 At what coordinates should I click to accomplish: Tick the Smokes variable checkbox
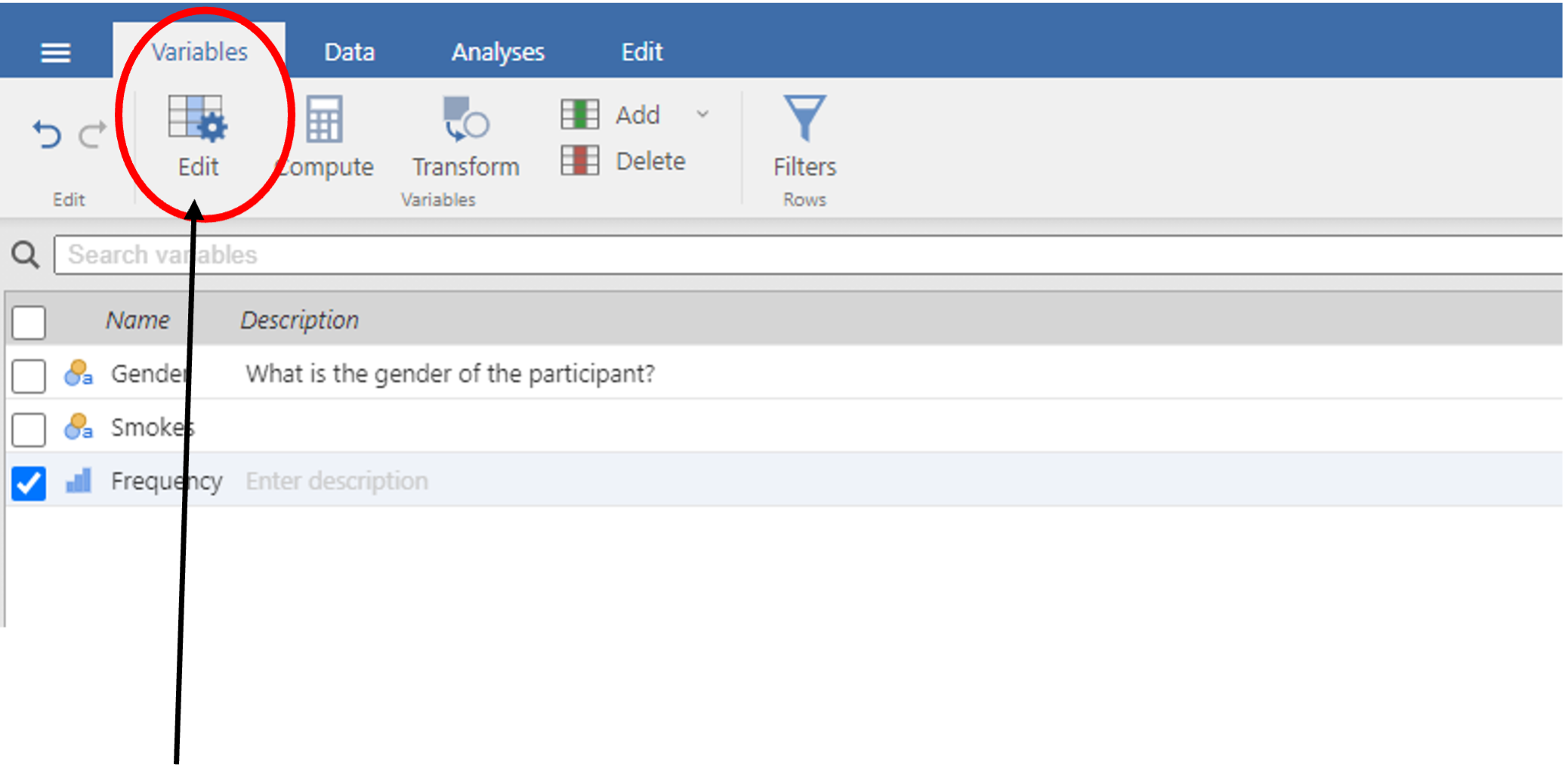29,429
